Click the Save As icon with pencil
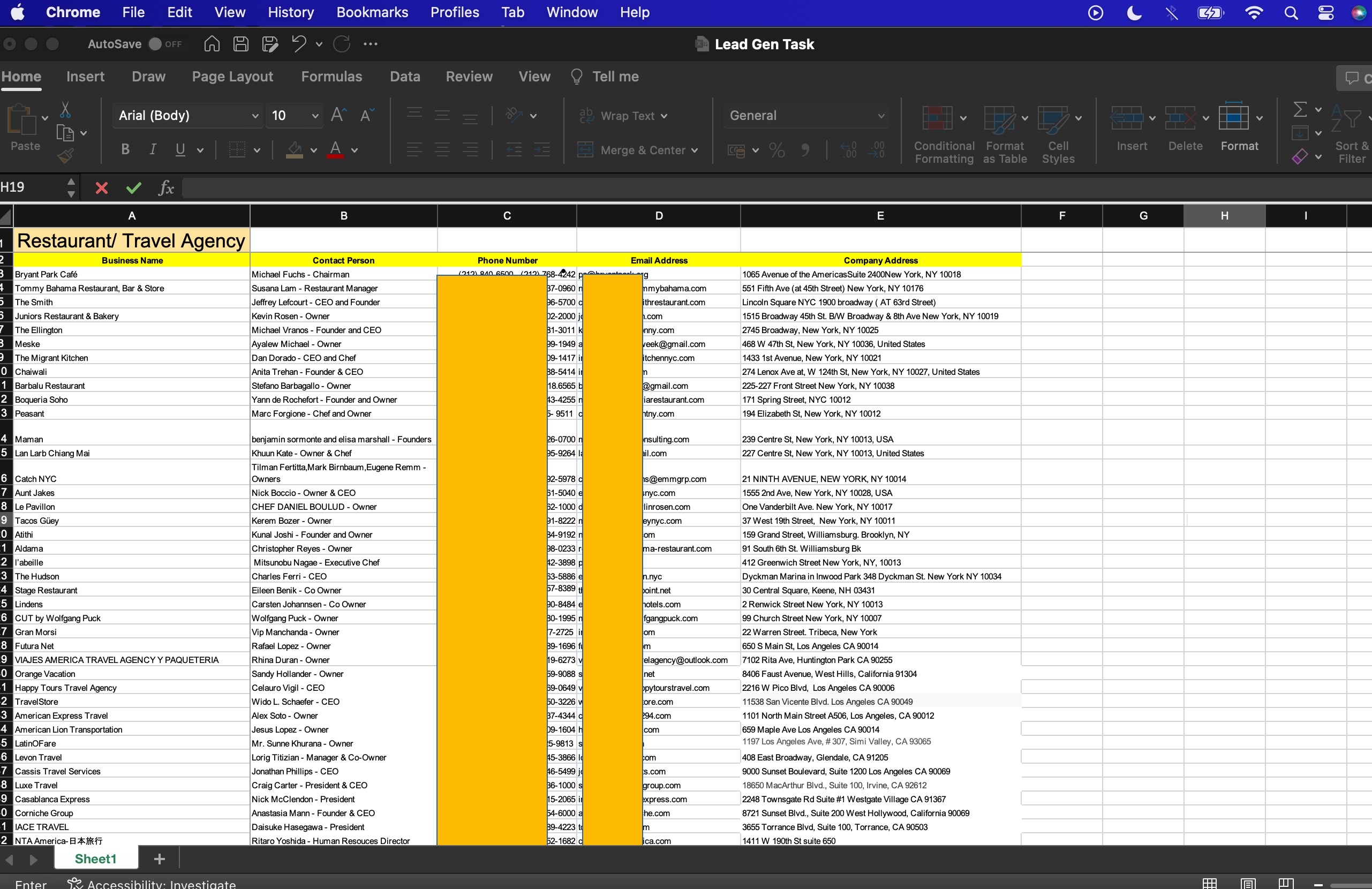 pos(270,44)
